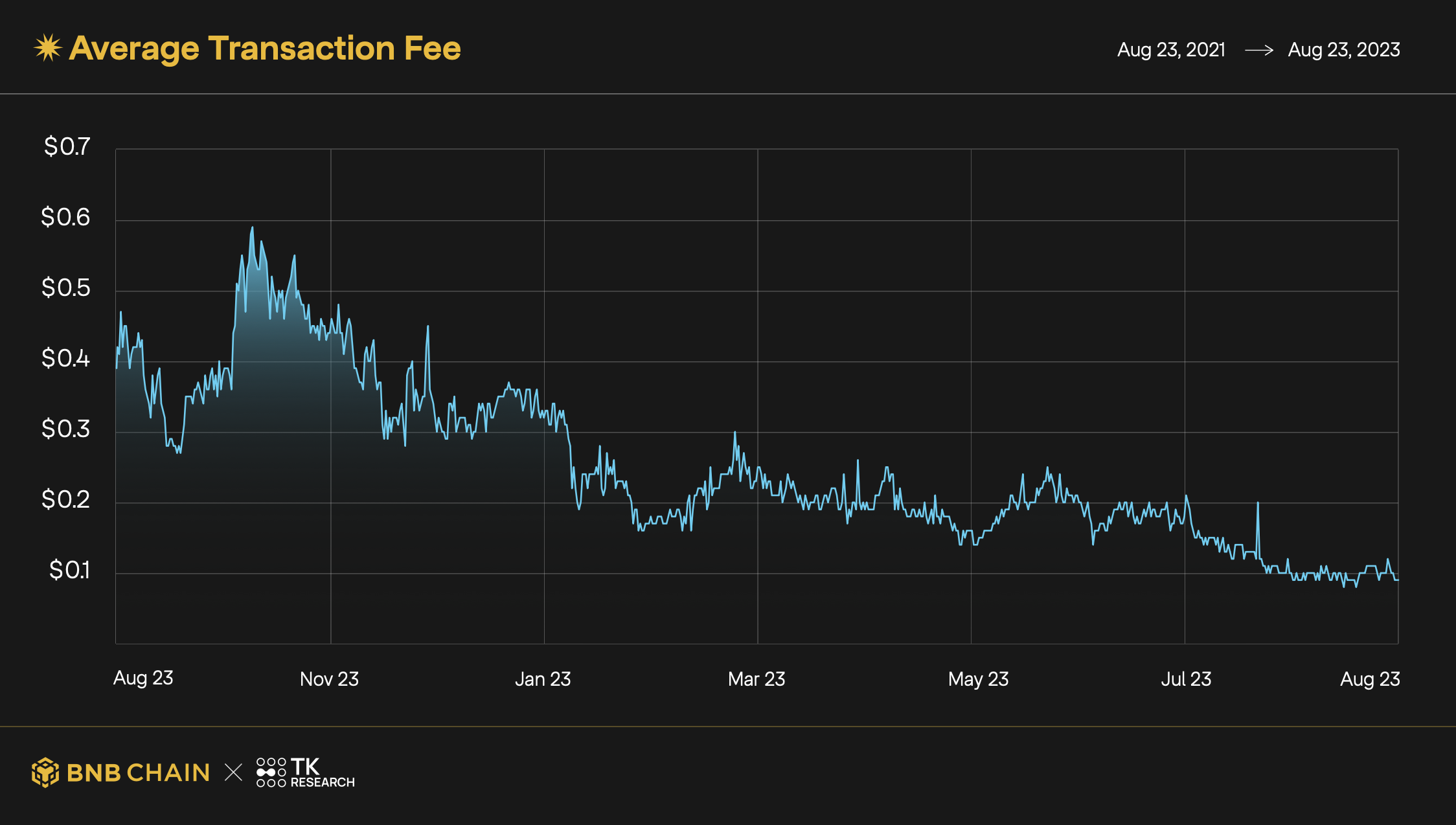Click the Mar 23 peak touching $0.3
The image size is (1456, 825).
734,433
